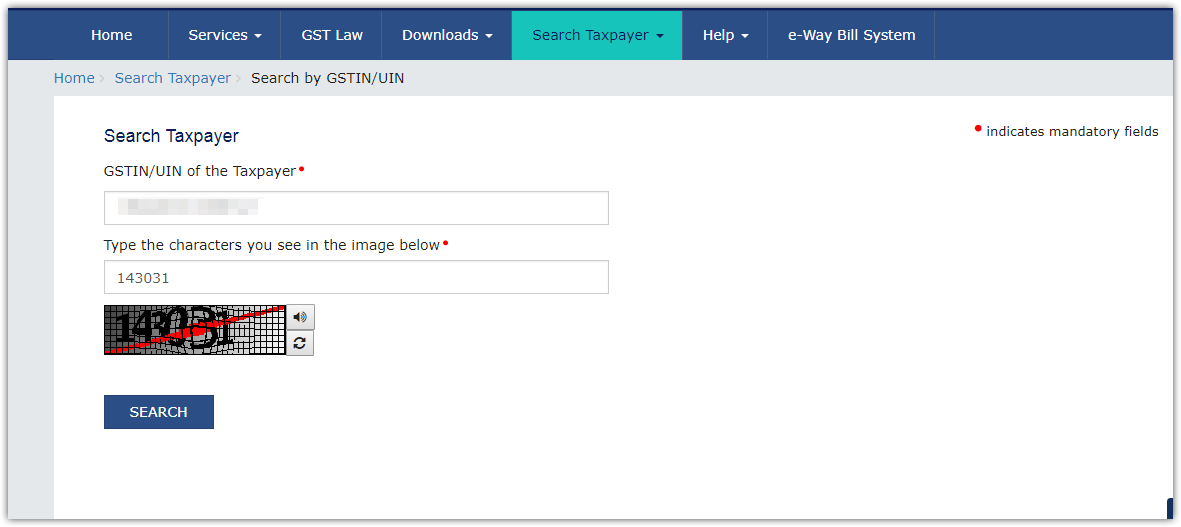Open the GST Law menu item
This screenshot has height=527, width=1181.
[x=331, y=35]
